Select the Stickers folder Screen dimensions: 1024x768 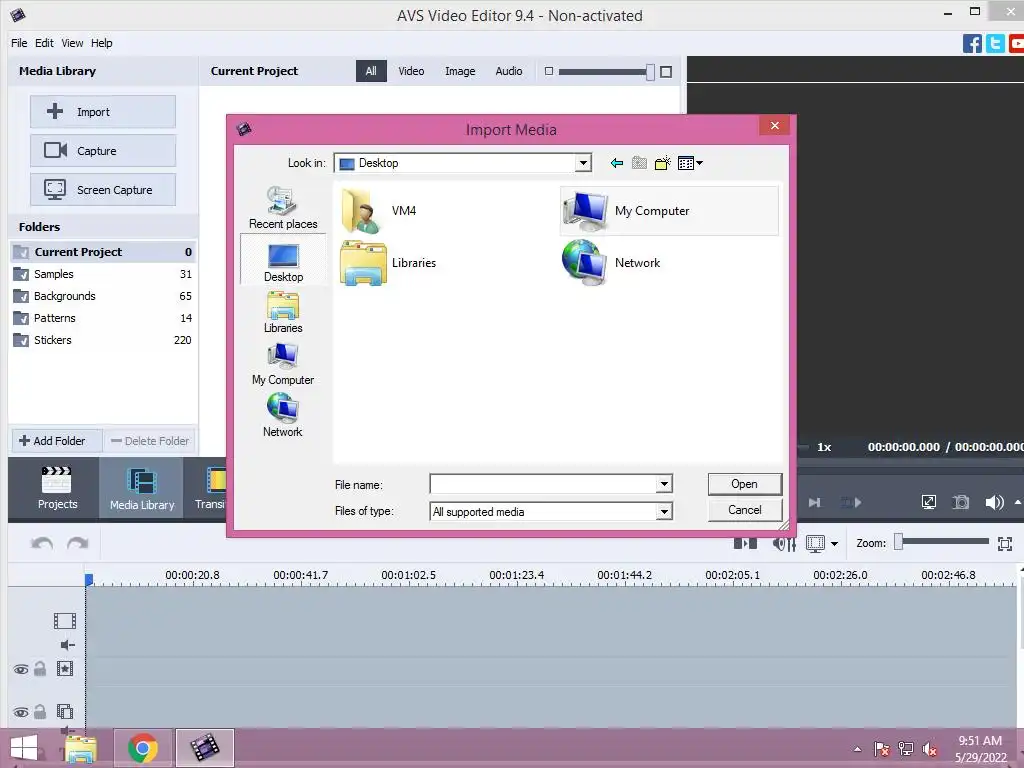coord(103,340)
